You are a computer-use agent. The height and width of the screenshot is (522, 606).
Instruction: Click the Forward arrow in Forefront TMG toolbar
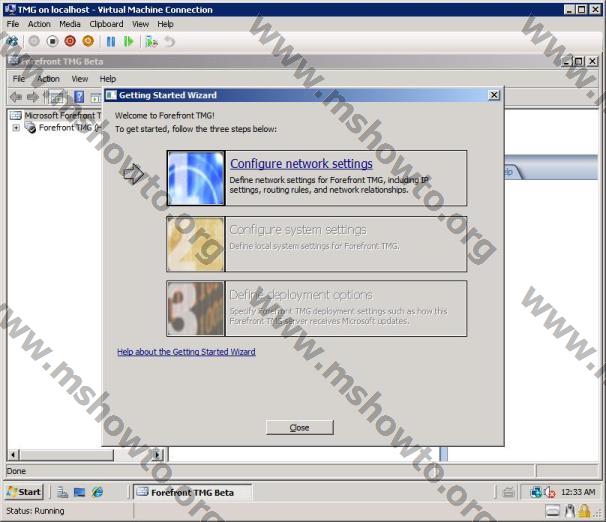tap(33, 97)
